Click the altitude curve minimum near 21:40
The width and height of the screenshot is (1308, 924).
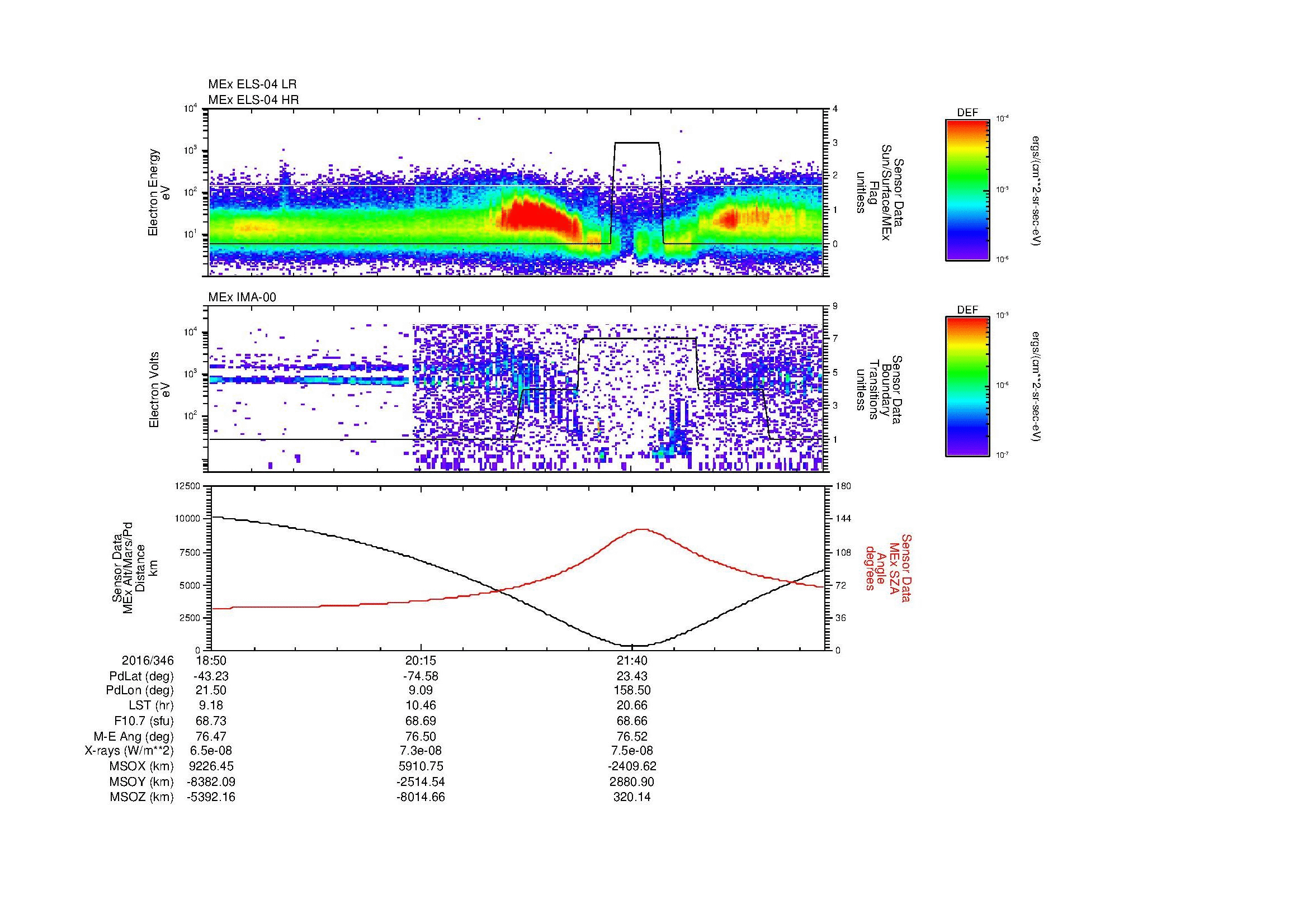click(x=632, y=646)
